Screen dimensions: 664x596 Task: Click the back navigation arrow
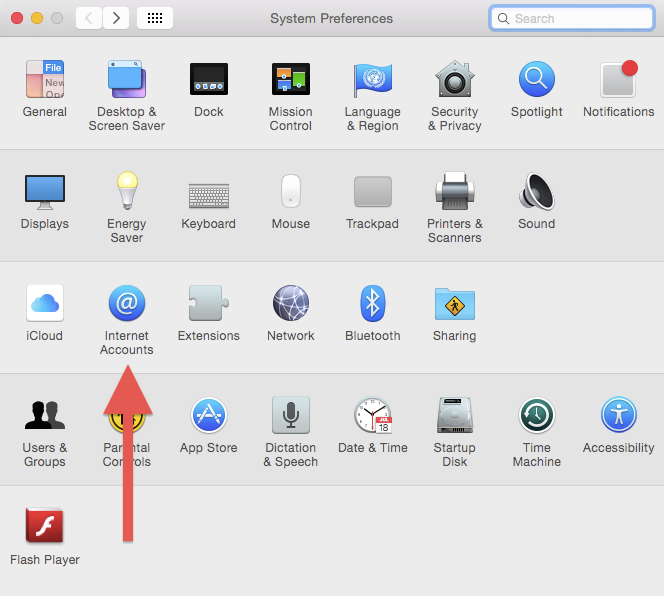click(89, 18)
